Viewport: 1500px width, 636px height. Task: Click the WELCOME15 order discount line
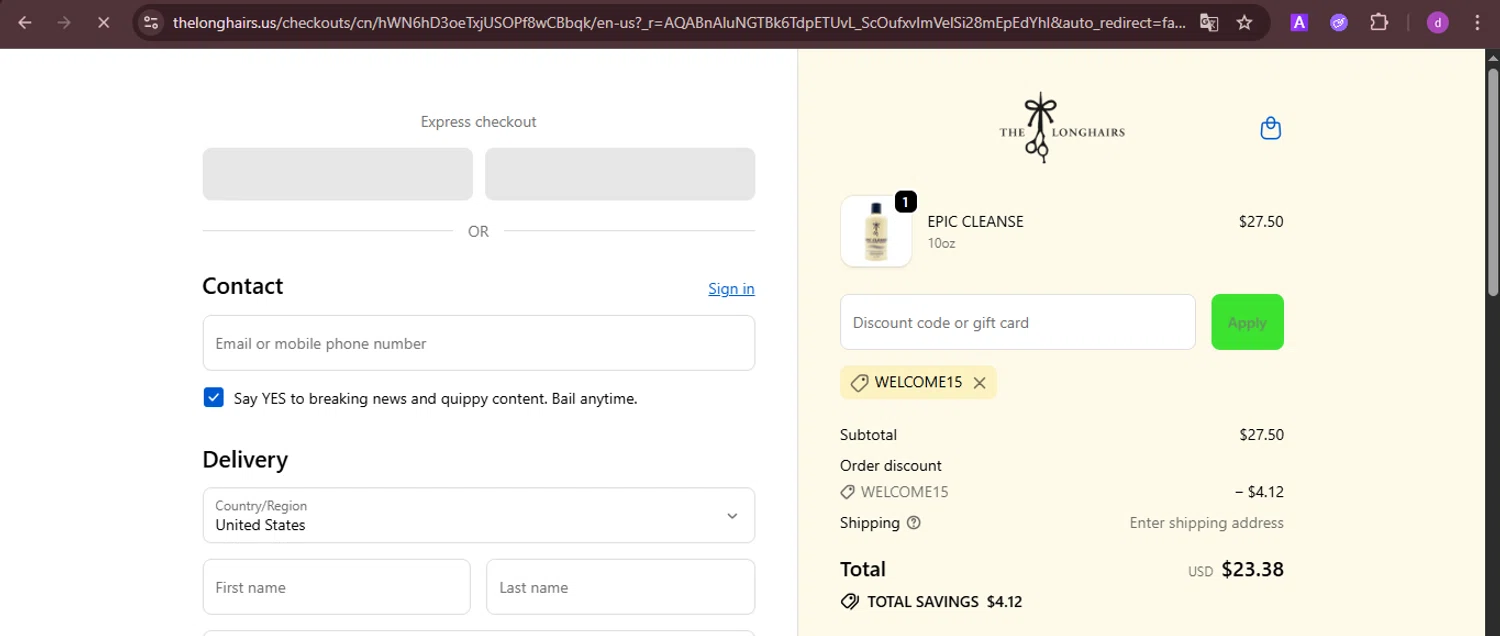click(894, 492)
